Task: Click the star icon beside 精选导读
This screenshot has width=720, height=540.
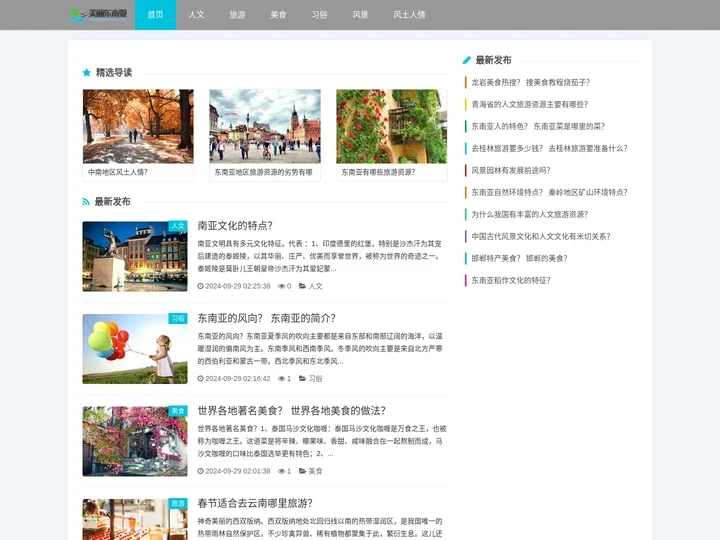Action: tap(86, 73)
